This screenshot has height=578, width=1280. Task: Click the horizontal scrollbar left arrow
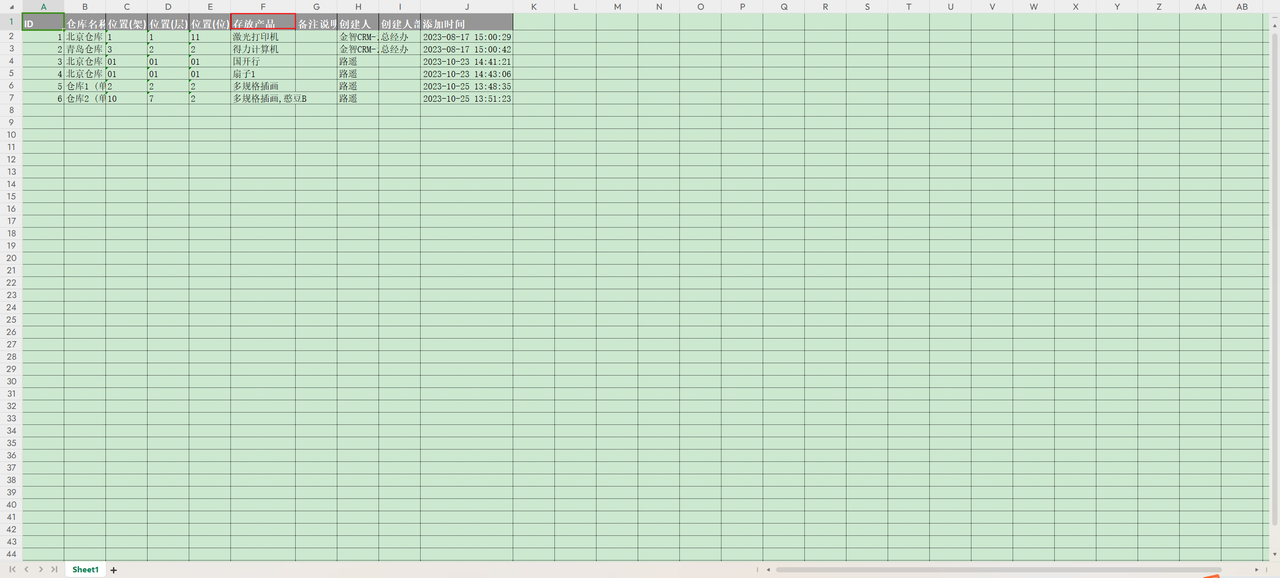click(x=767, y=569)
